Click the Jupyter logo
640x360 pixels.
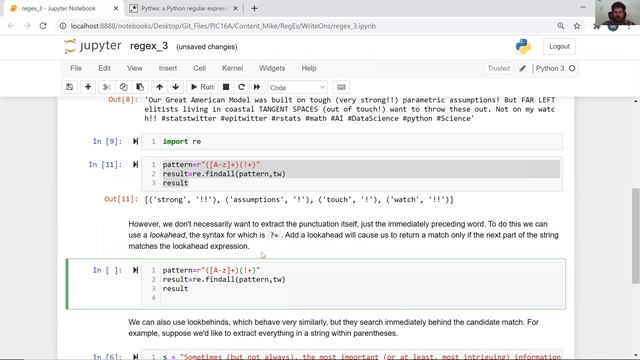click(x=93, y=46)
